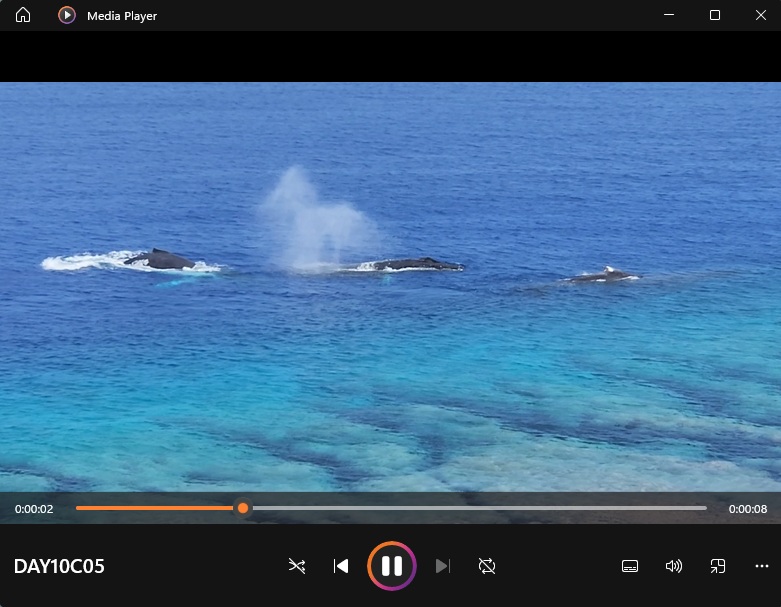This screenshot has width=781, height=607.
Task: Toggle the repeat mode button
Action: (x=487, y=566)
